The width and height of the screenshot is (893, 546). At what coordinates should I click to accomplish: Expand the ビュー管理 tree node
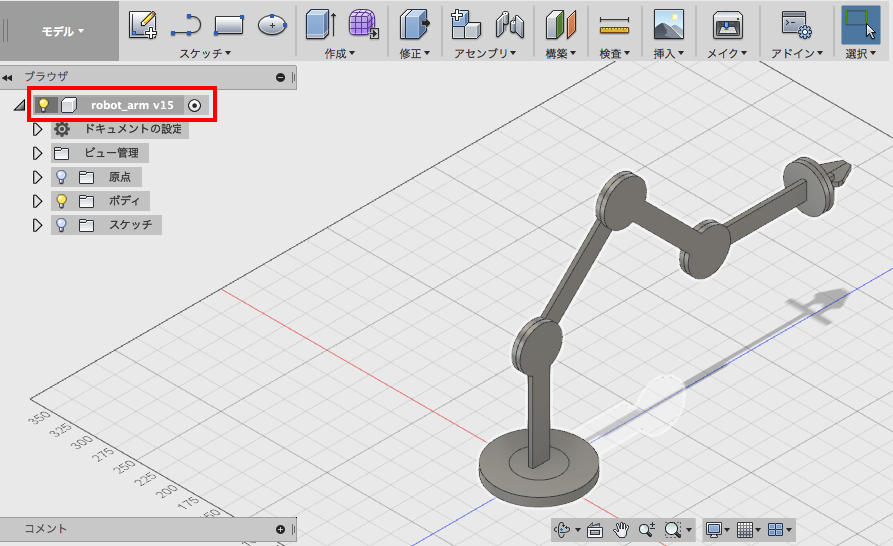click(38, 153)
